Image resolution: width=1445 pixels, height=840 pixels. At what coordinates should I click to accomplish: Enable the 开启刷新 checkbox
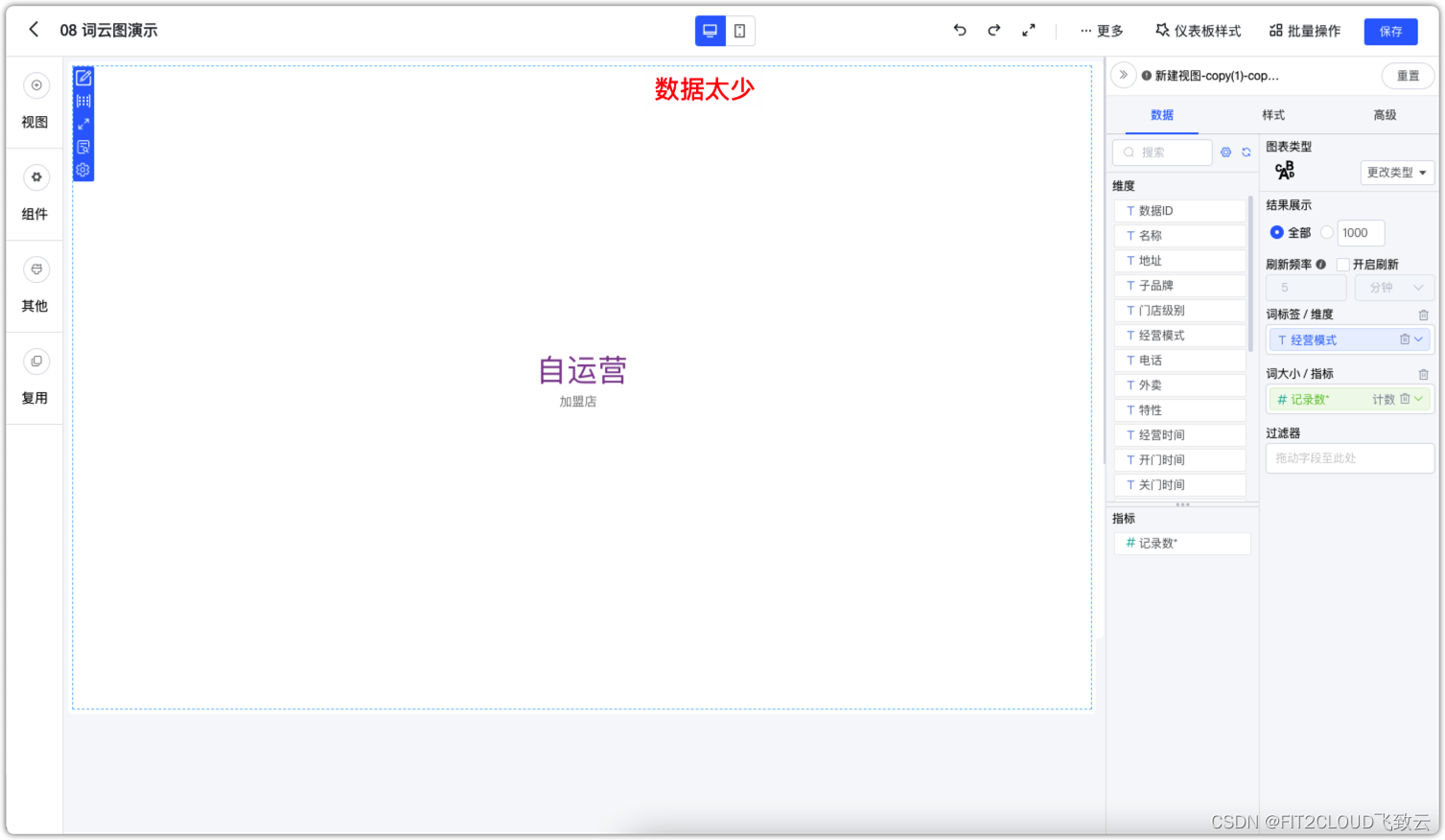click(x=1343, y=265)
